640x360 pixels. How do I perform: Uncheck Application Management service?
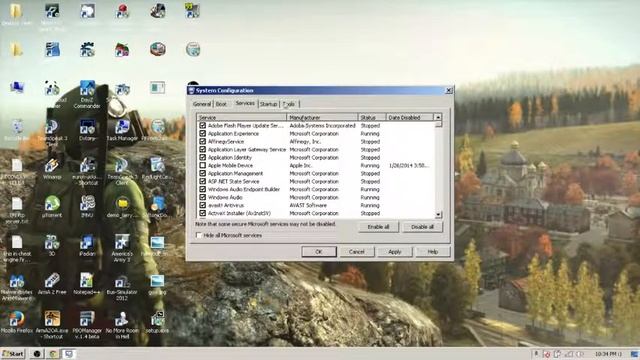pos(202,173)
